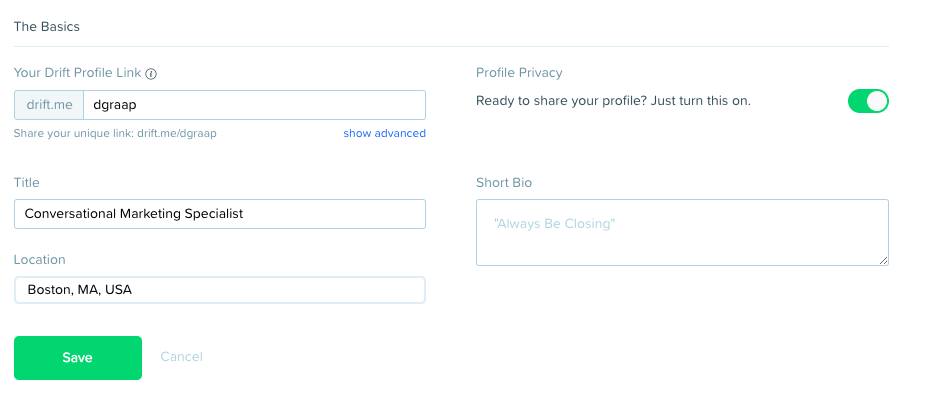The image size is (933, 406).
Task: Click into the Title input field
Action: pyautogui.click(x=220, y=214)
